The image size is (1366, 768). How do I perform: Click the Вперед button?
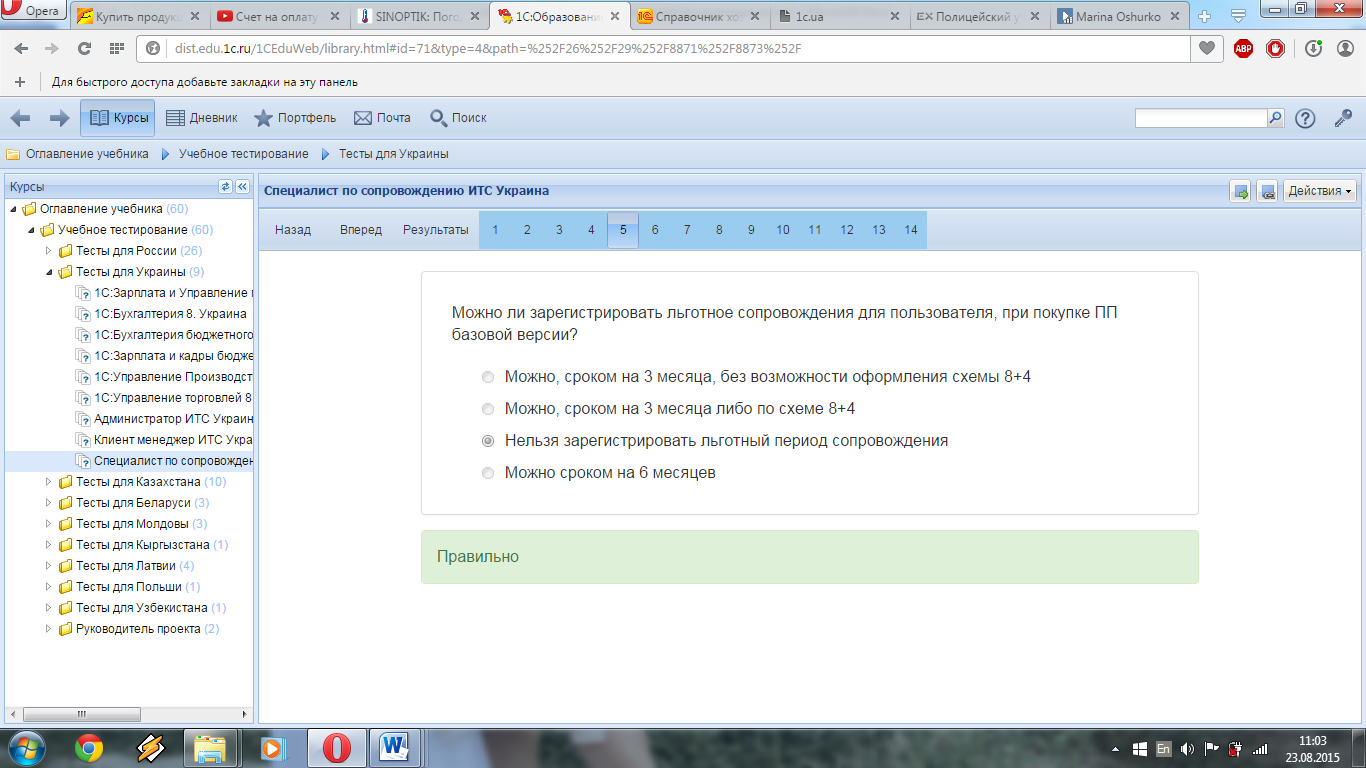tap(361, 230)
